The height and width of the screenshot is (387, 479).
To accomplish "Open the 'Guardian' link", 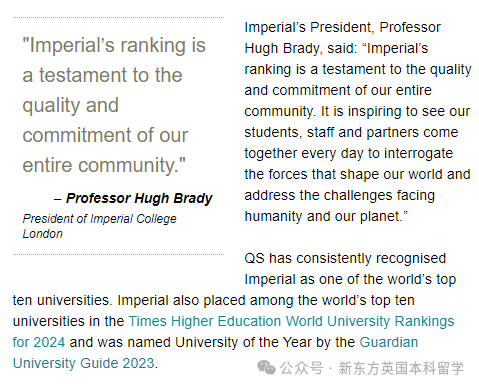I will click(389, 342).
